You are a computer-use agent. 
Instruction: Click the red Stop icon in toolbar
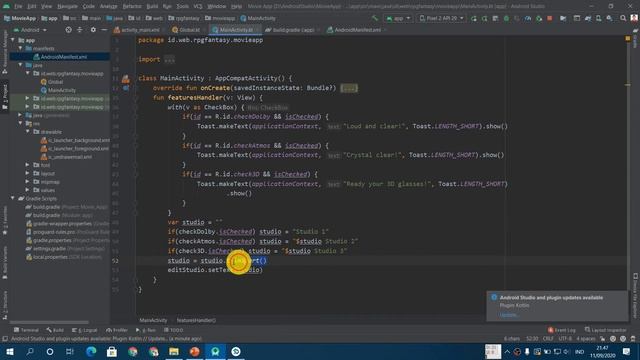(549, 18)
